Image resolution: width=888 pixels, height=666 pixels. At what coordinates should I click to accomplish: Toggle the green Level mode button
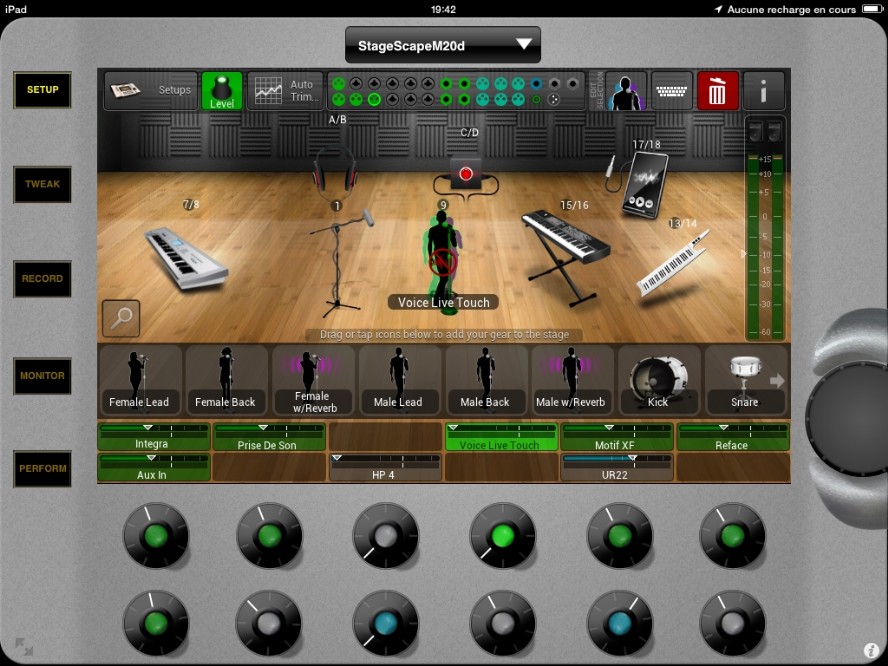click(x=222, y=91)
